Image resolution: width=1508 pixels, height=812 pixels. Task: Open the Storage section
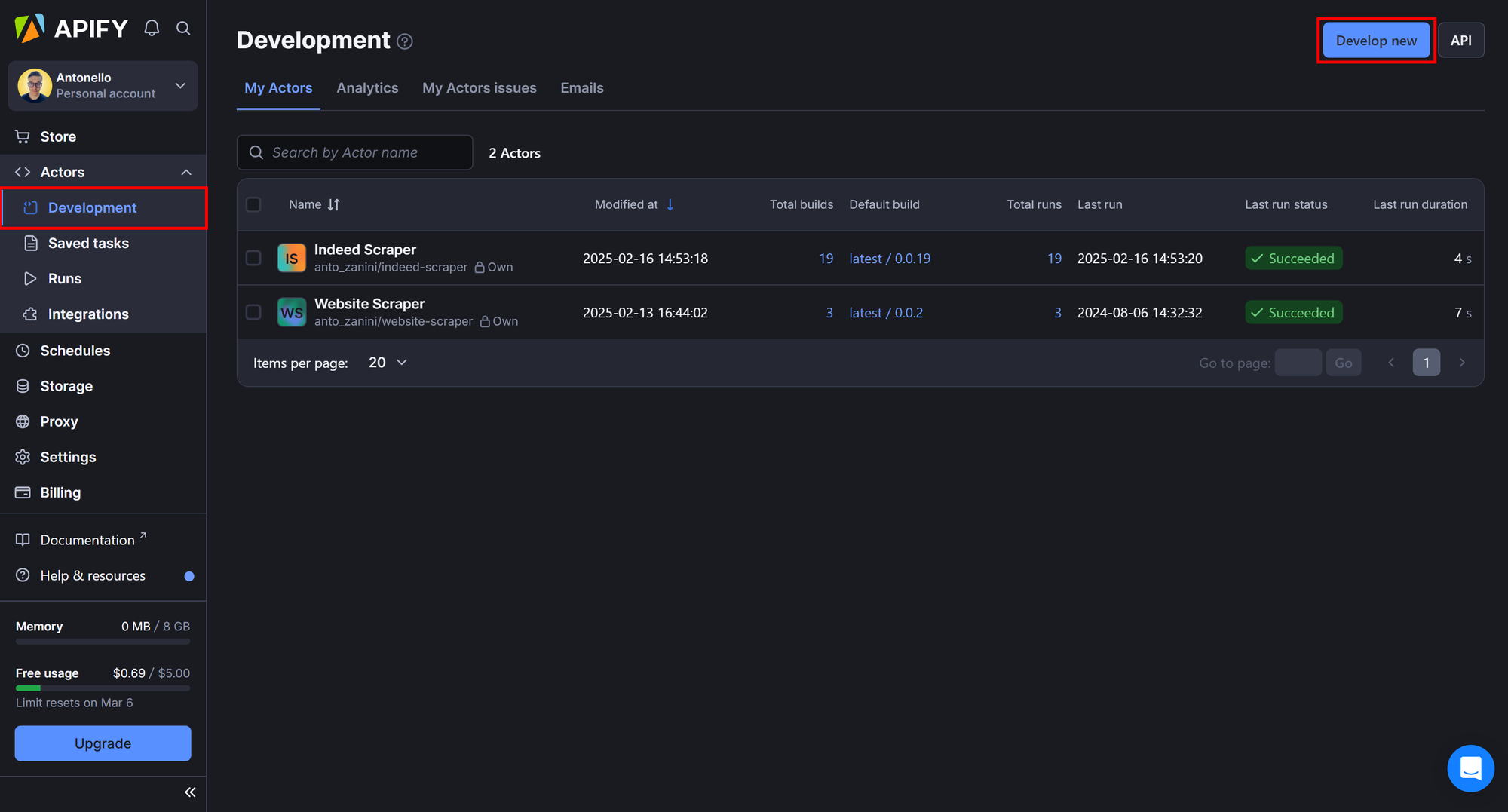coord(66,385)
